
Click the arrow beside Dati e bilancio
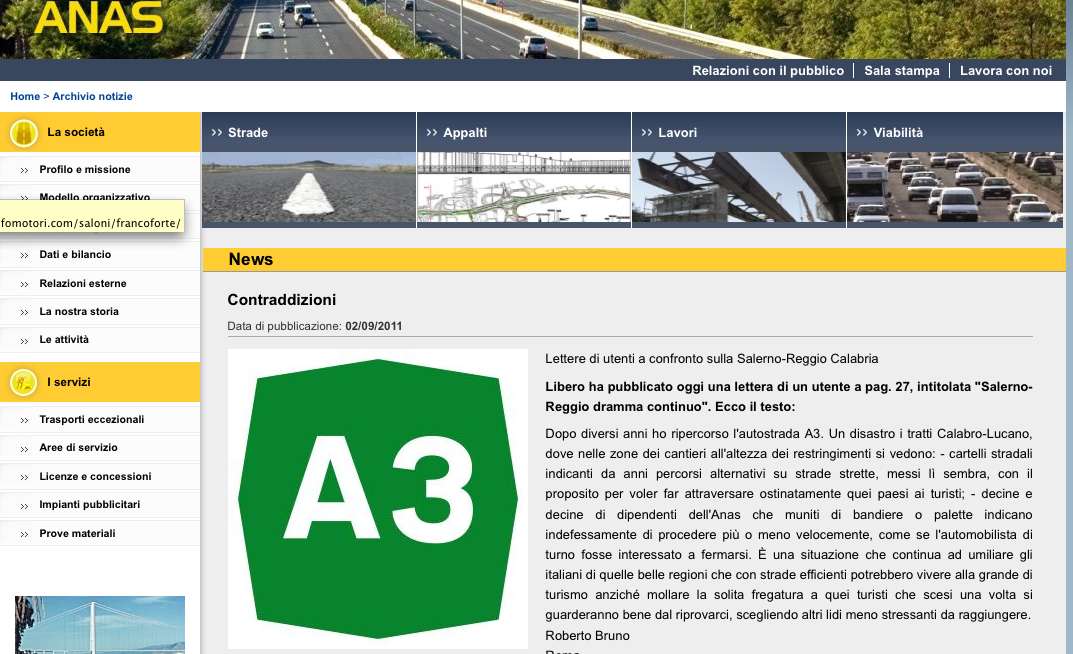tap(25, 255)
